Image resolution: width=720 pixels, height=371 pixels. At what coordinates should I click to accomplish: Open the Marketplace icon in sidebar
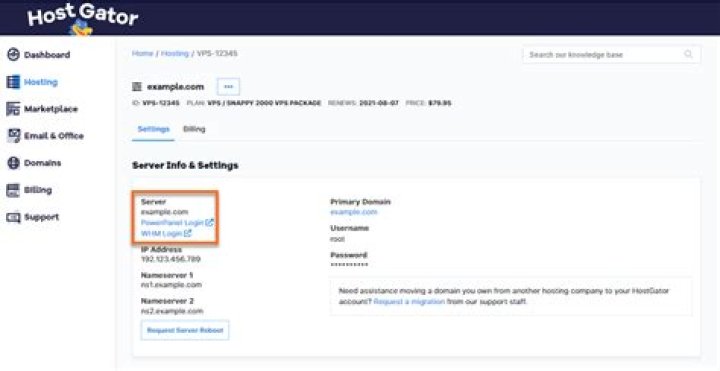tap(13, 109)
